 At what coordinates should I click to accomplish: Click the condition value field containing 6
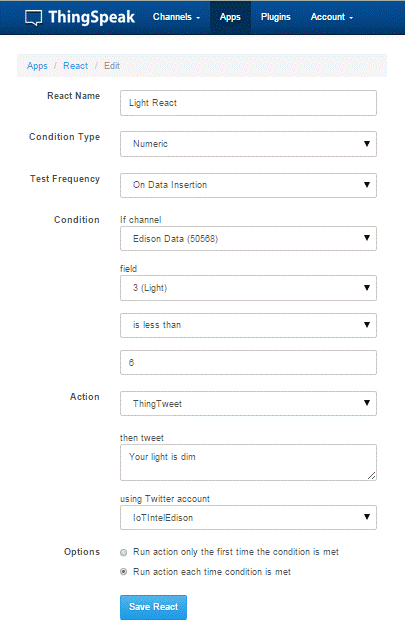248,362
